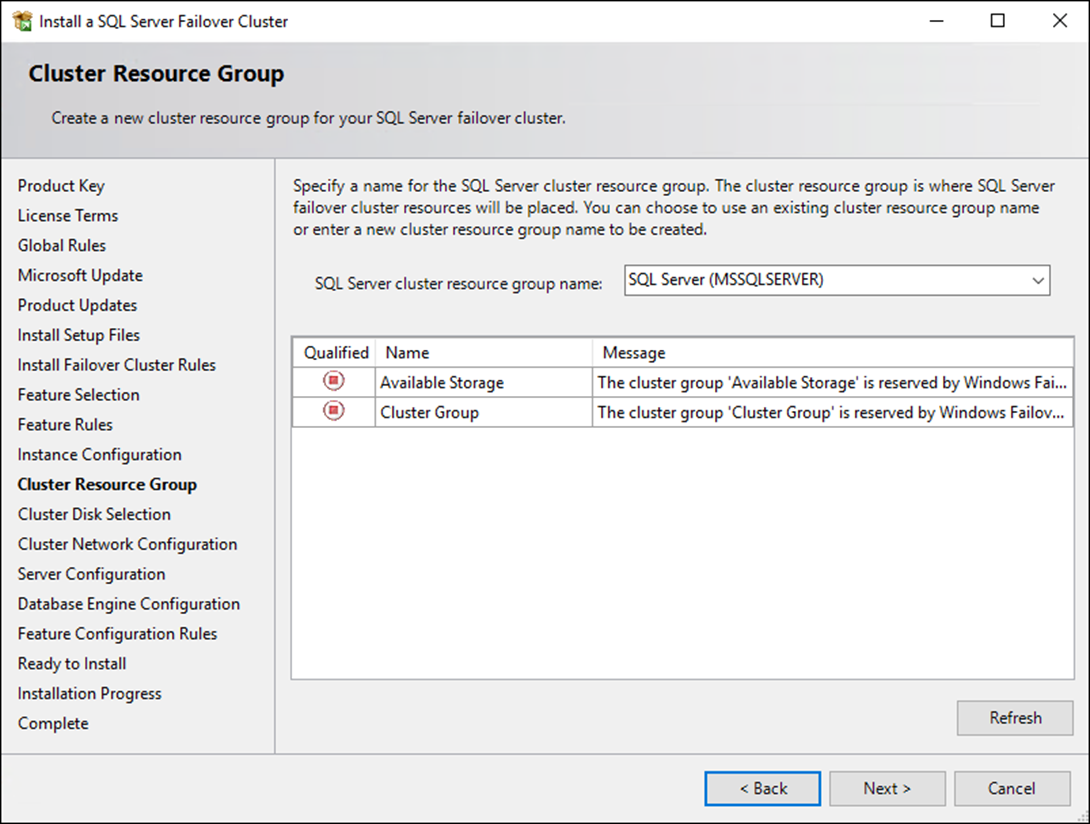Cancel the failover cluster installation
The width and height of the screenshot is (1090, 824).
[x=1011, y=789]
